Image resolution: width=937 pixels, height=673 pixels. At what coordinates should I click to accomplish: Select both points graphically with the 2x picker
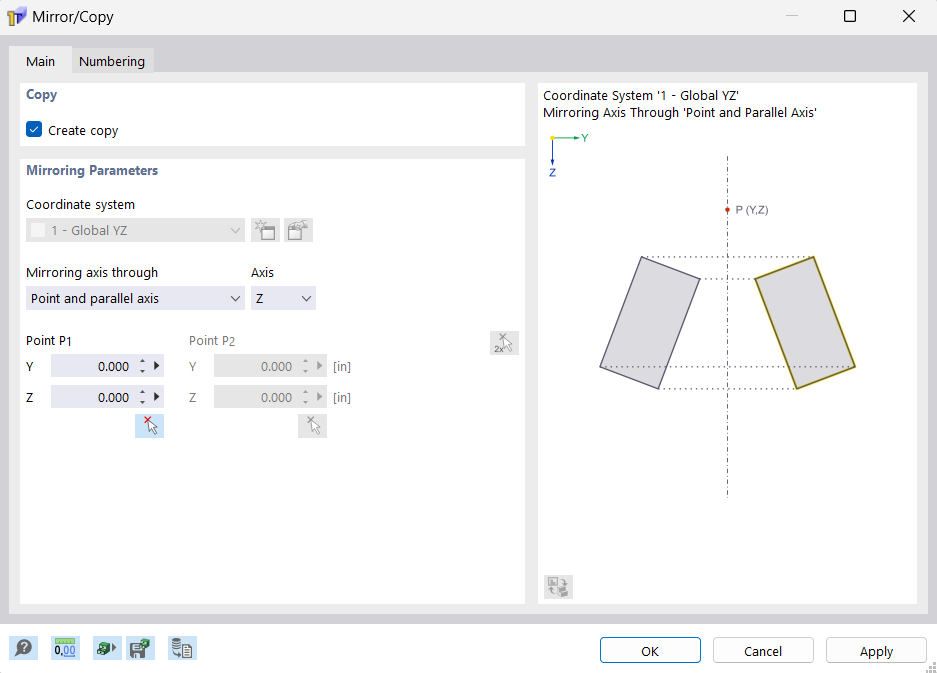coord(504,342)
